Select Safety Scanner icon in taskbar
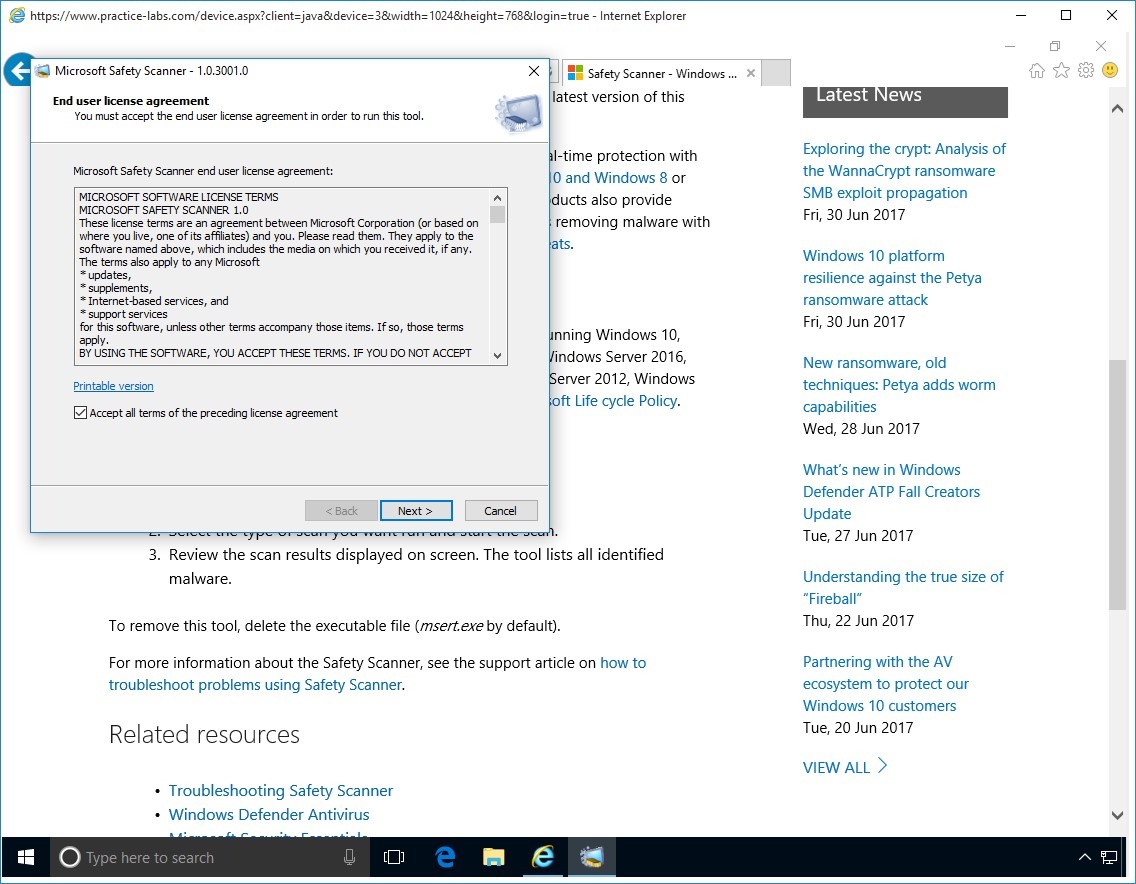This screenshot has width=1136, height=884. pos(591,857)
